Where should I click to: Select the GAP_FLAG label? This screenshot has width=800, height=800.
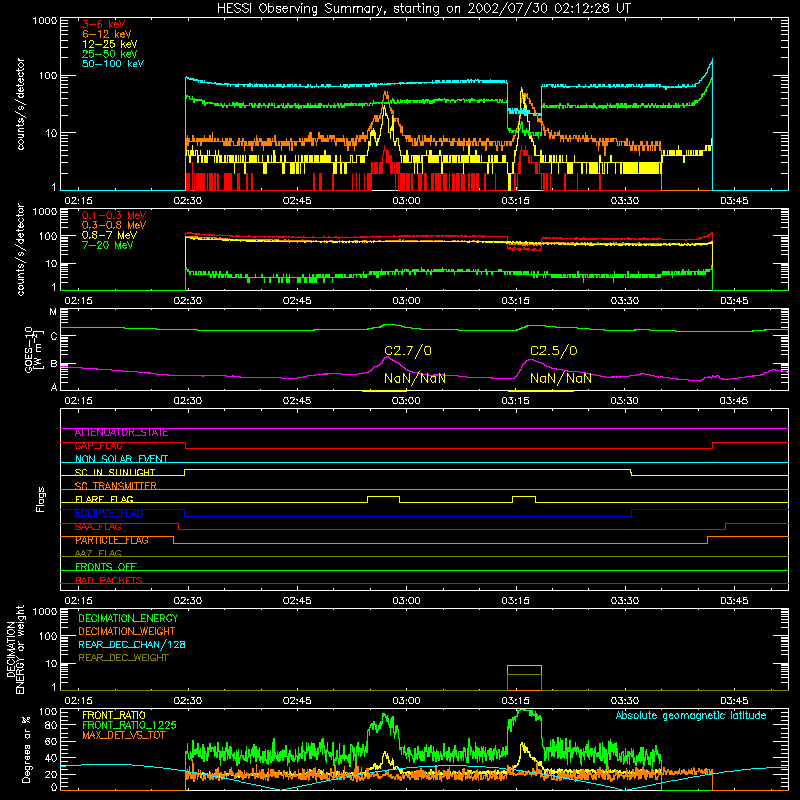[98, 446]
